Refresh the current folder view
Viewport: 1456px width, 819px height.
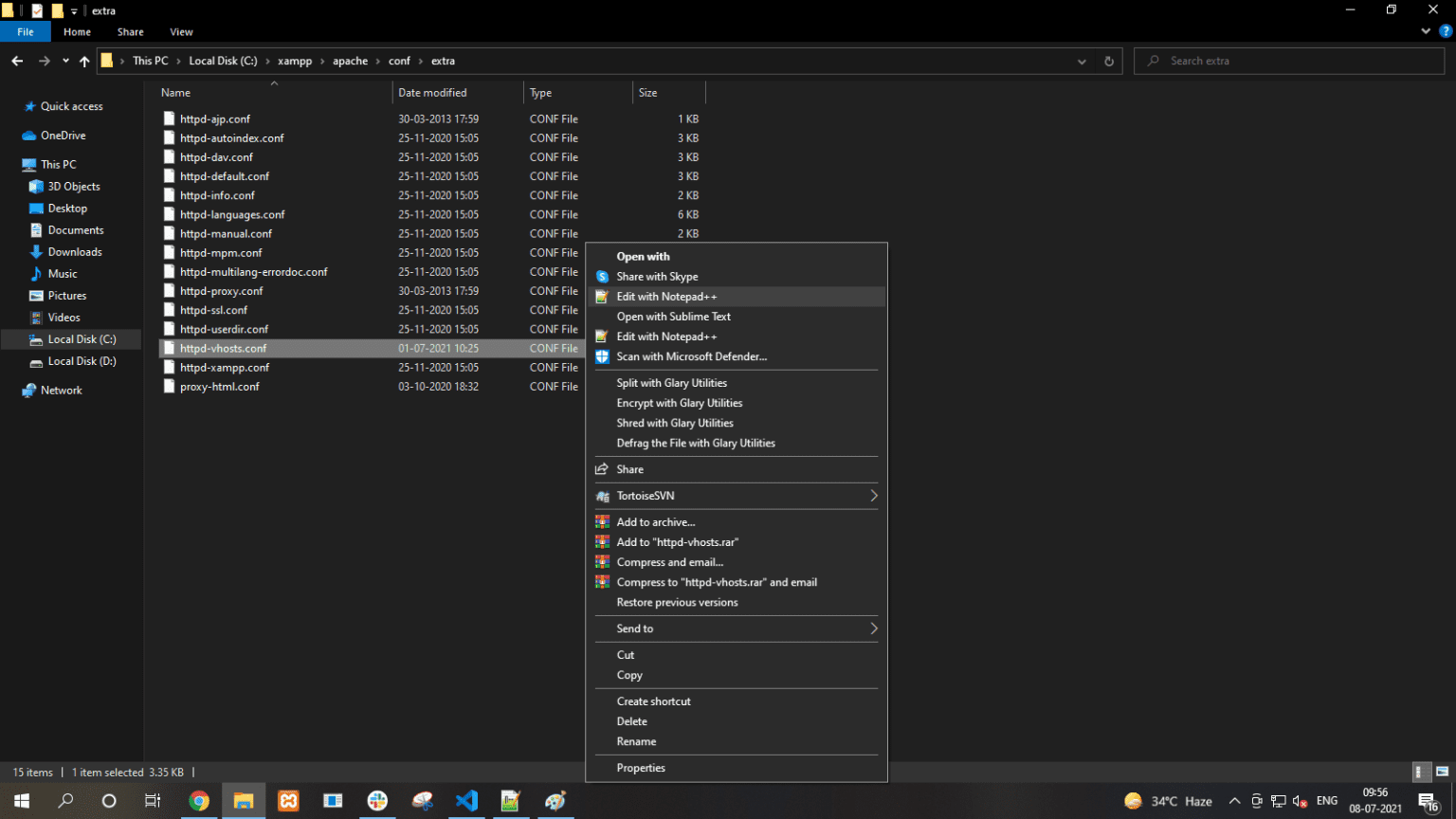pyautogui.click(x=1109, y=61)
